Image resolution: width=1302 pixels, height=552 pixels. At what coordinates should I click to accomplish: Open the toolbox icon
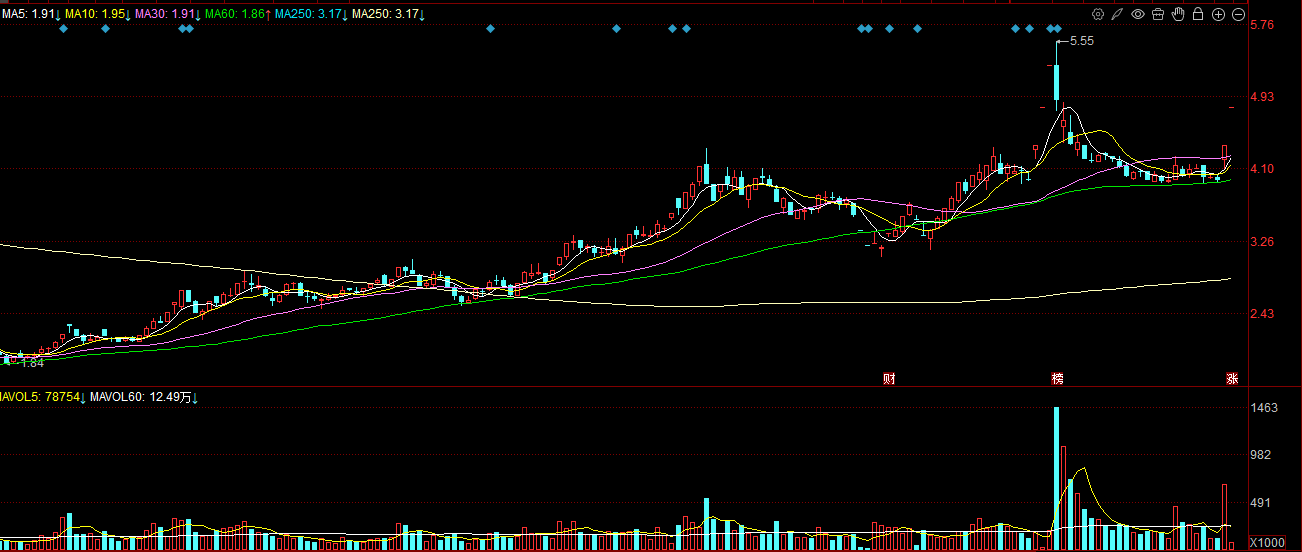(x=1158, y=14)
